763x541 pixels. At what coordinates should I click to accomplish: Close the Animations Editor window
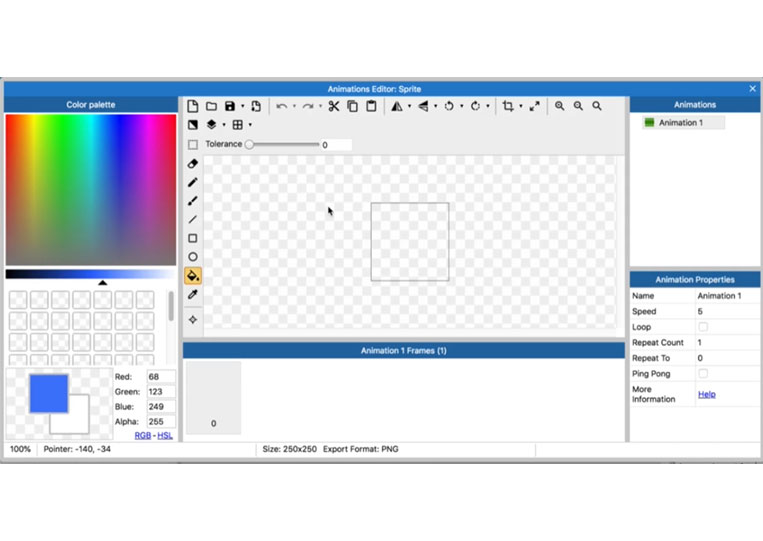[752, 89]
